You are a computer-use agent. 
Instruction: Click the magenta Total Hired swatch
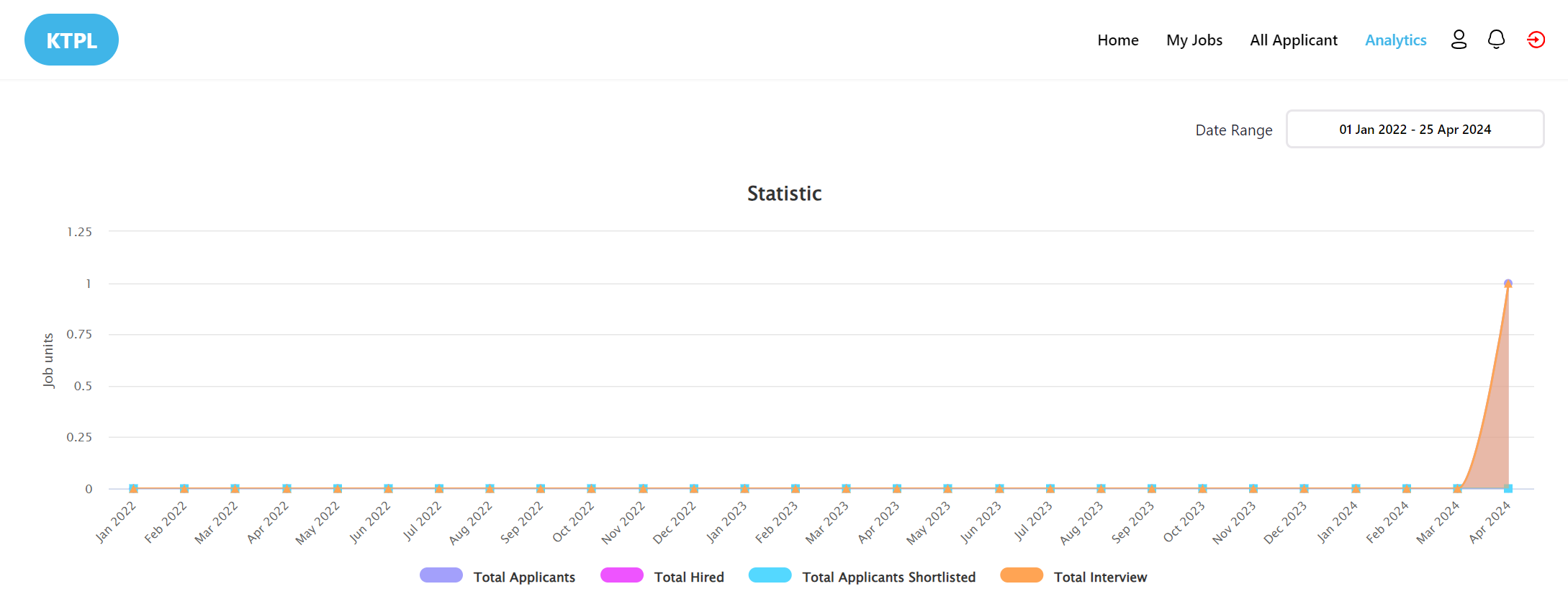point(621,575)
